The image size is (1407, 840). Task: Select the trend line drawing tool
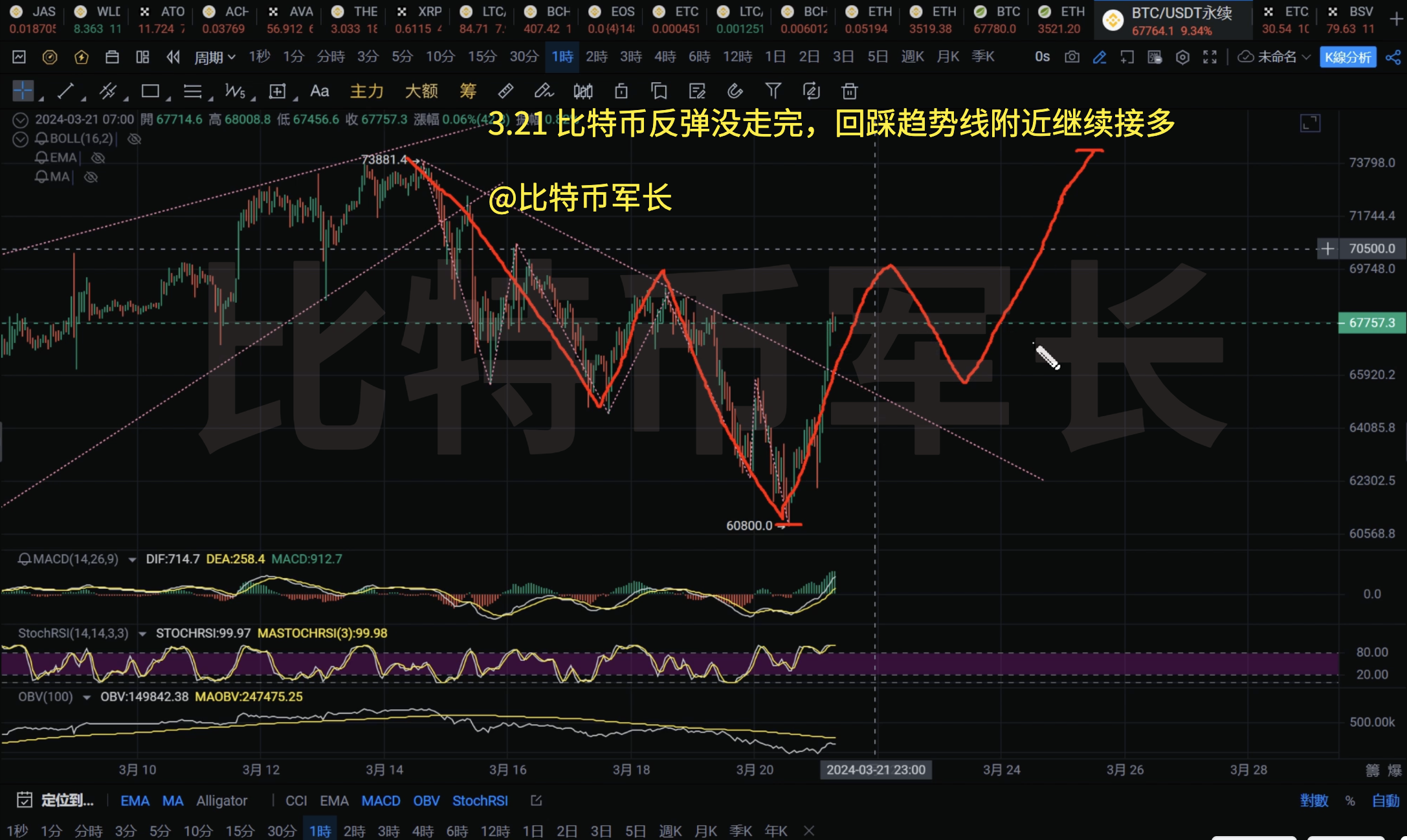point(65,91)
